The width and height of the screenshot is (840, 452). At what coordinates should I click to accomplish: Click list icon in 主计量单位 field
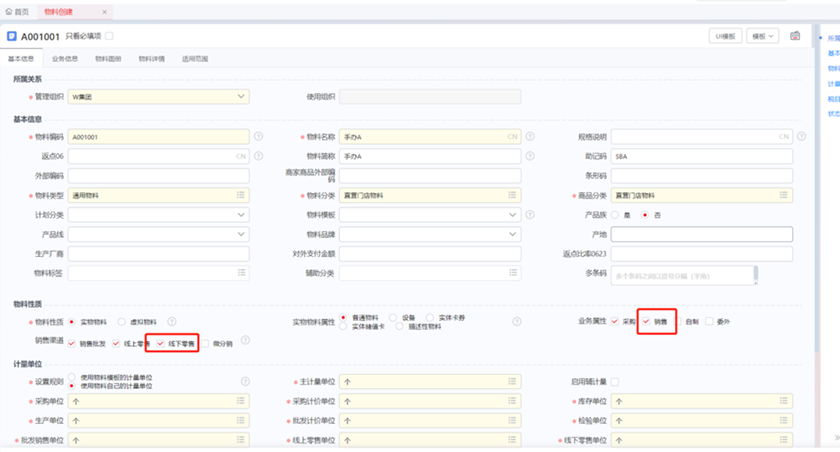(513, 382)
